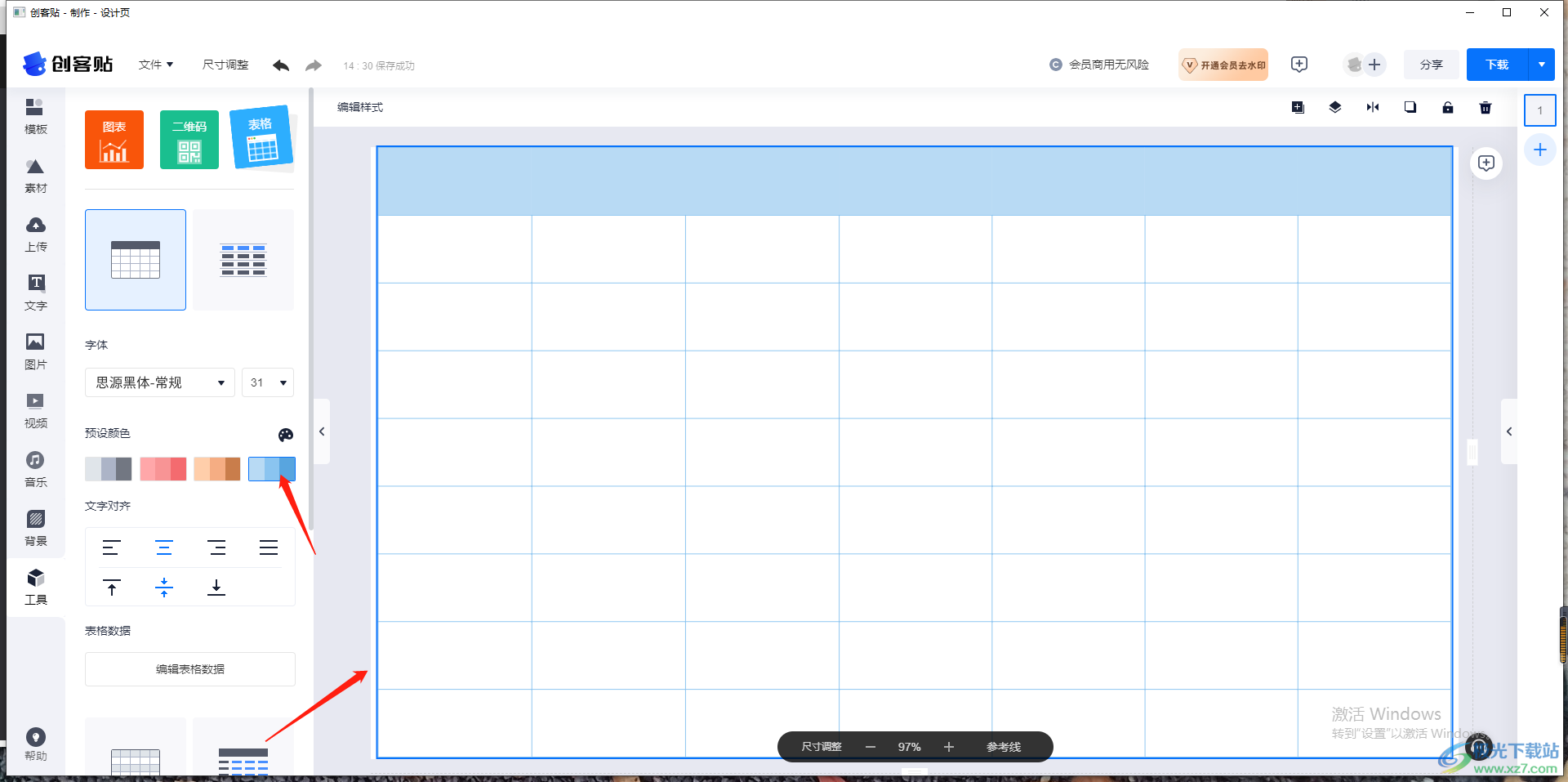1568x782 pixels.
Task: Choose the blue preset color swatch
Action: pyautogui.click(x=272, y=469)
